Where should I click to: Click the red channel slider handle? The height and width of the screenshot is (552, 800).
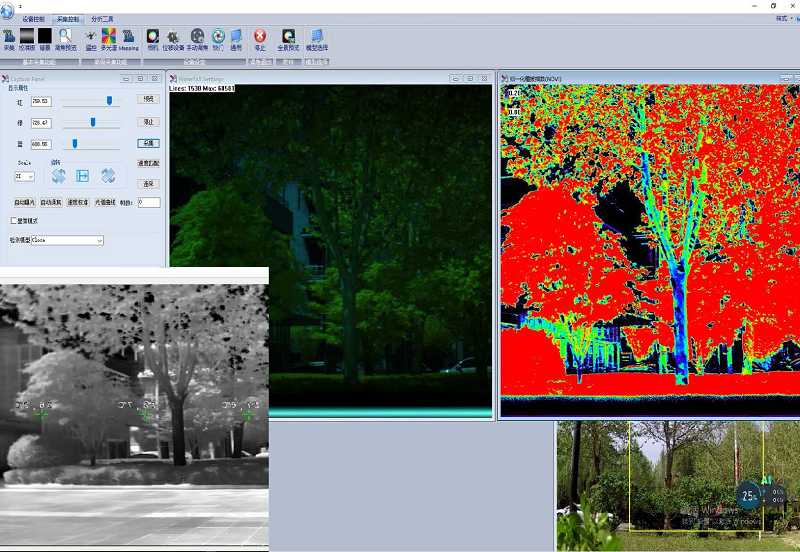109,101
